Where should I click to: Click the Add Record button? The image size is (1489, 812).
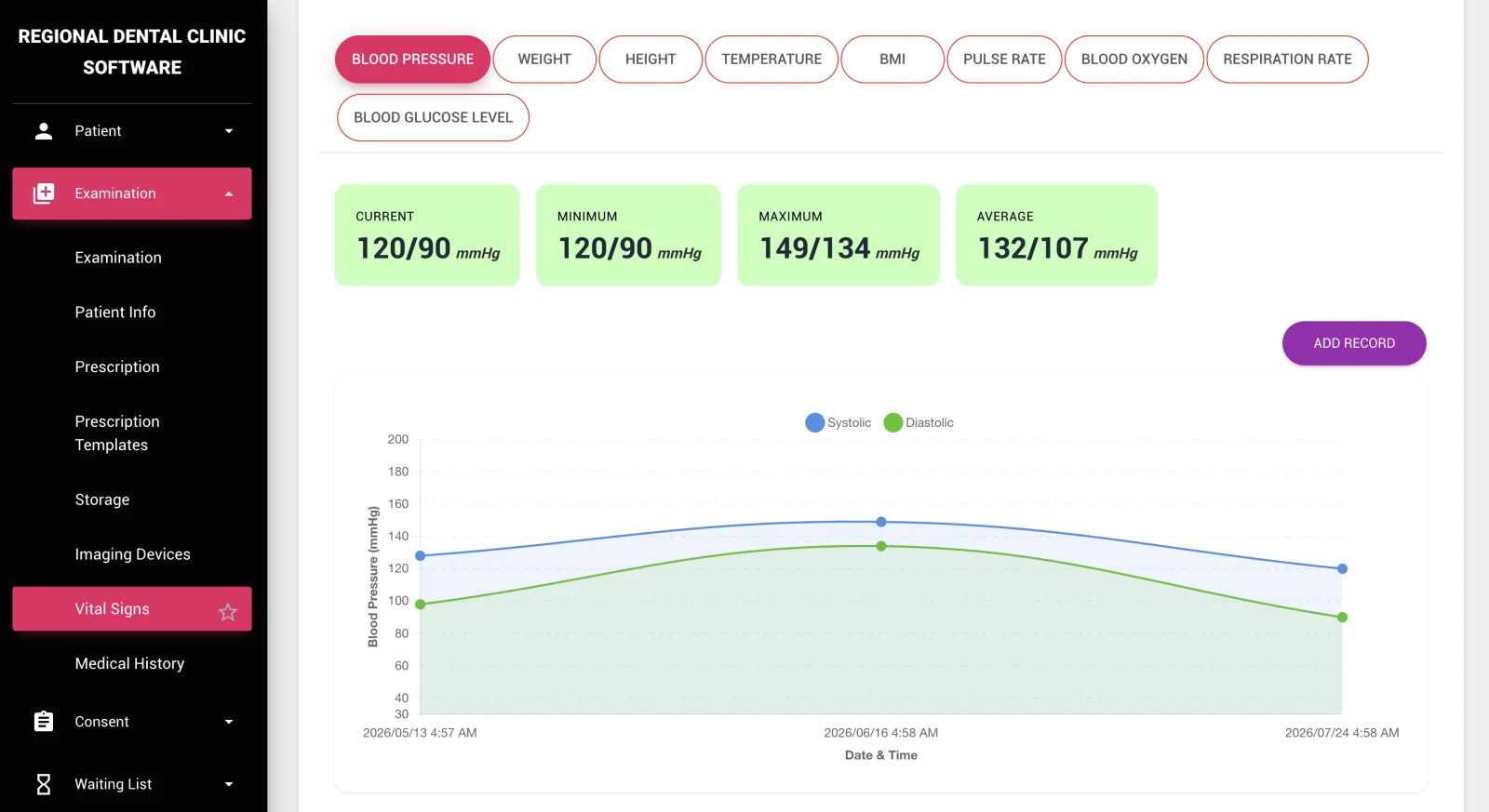(x=1354, y=343)
